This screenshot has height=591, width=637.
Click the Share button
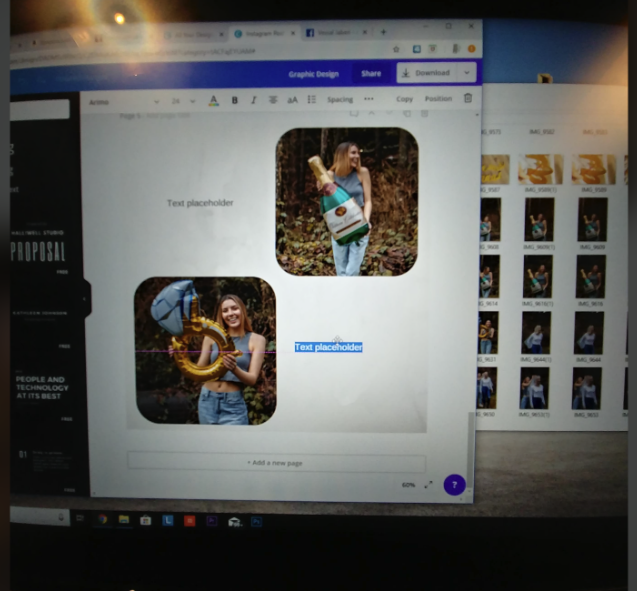pyautogui.click(x=371, y=74)
